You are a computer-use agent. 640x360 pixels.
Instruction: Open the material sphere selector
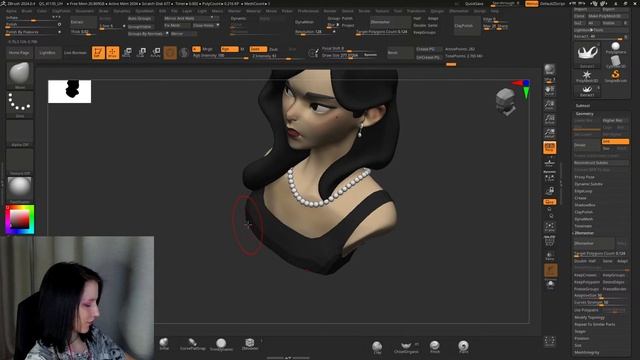(20, 189)
